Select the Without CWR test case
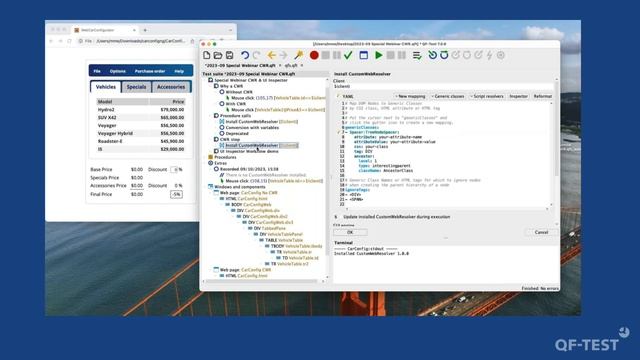 (239, 92)
